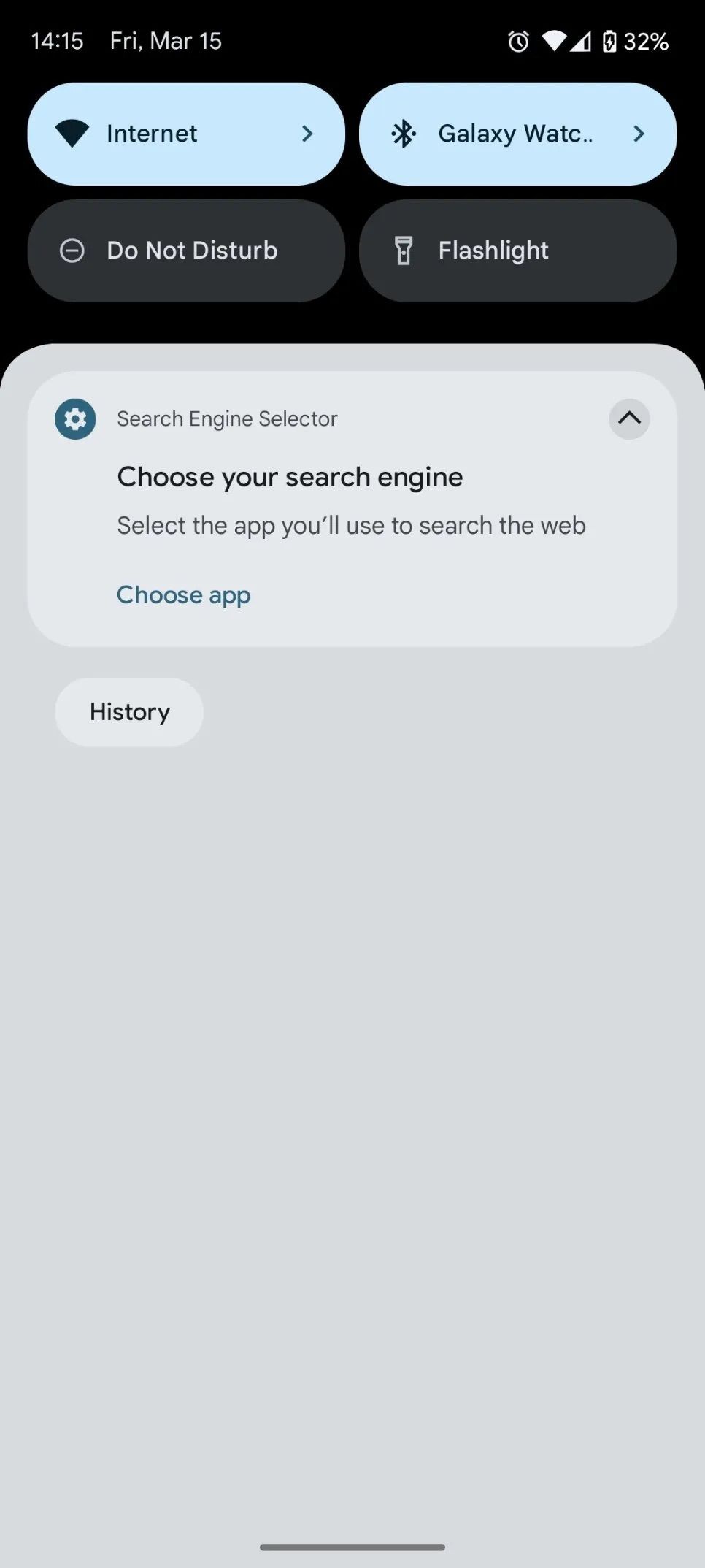Tap the Search Engine Selector gear icon
Screen dimensions: 705x1568
[x=75, y=419]
